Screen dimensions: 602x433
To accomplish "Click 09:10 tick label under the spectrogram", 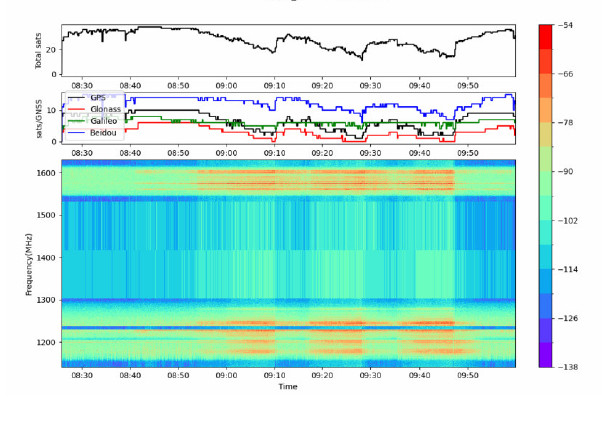I will (x=274, y=376).
